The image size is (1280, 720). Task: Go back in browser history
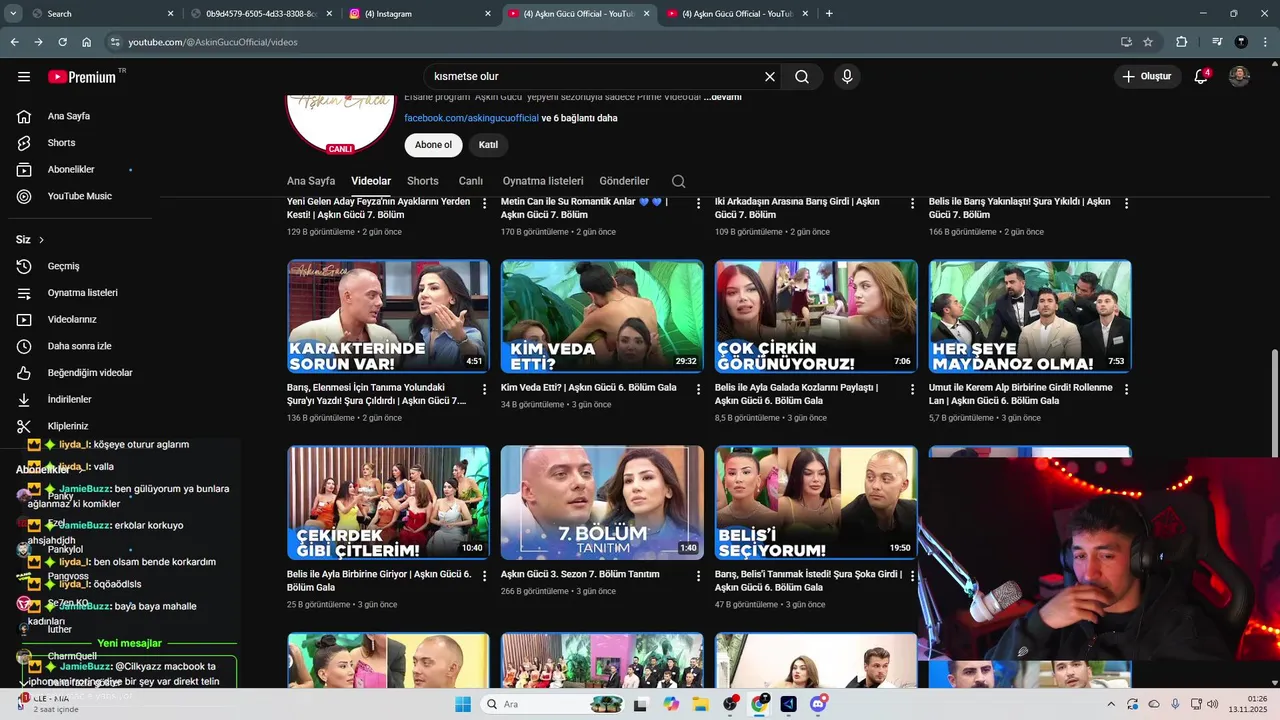coord(14,42)
